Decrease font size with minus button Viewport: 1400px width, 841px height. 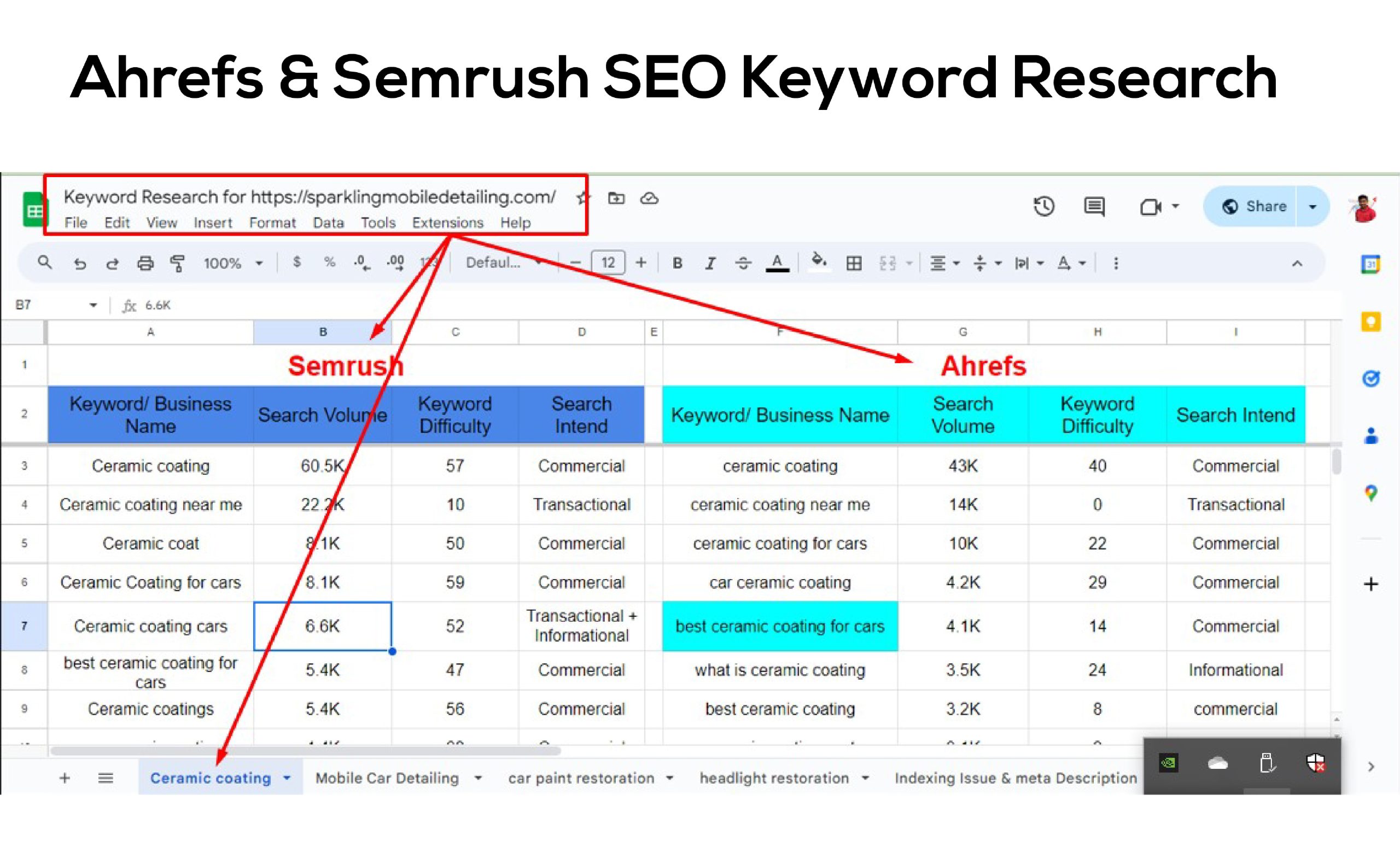tap(575, 263)
